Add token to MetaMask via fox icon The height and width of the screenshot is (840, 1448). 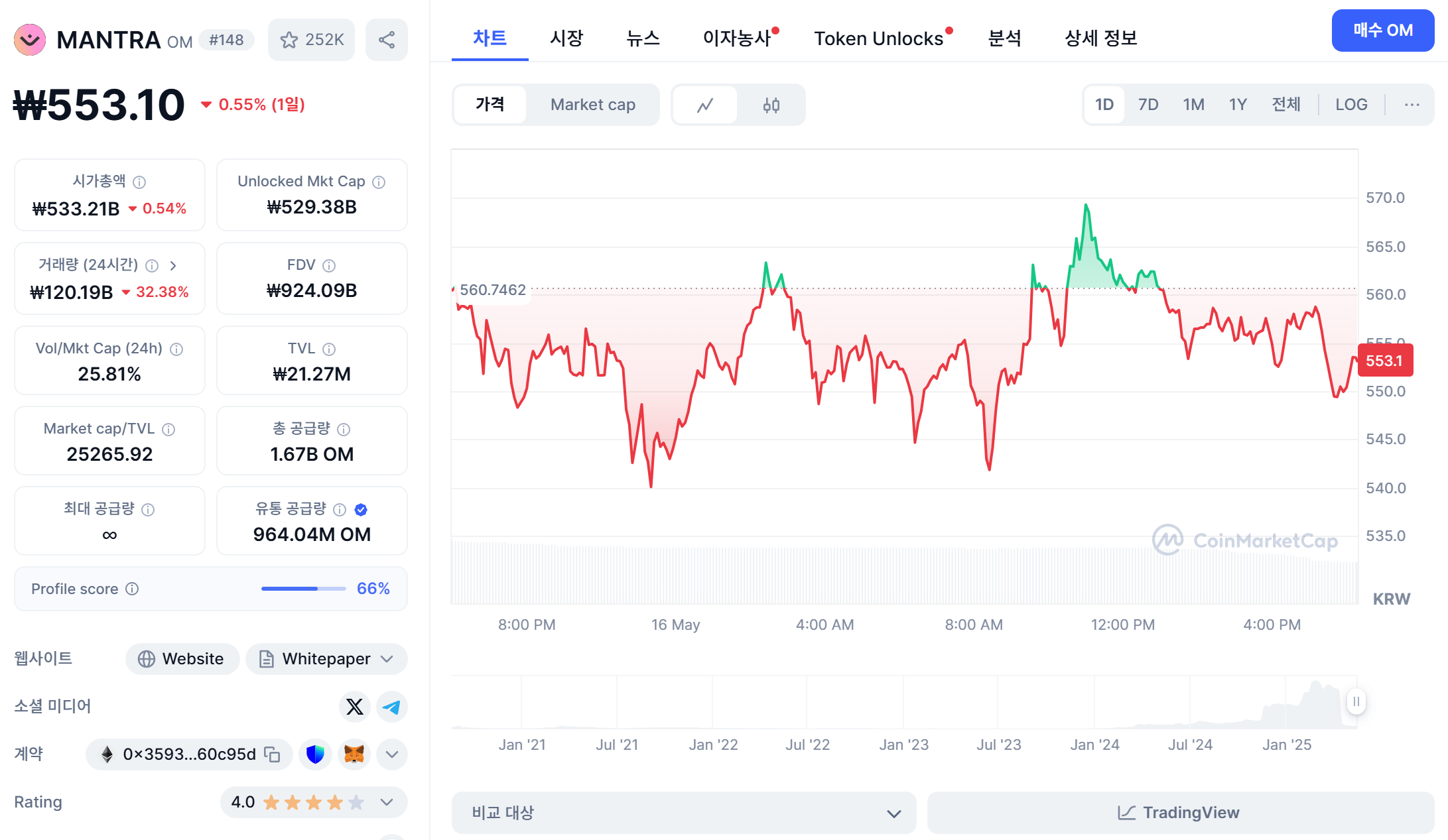click(354, 754)
